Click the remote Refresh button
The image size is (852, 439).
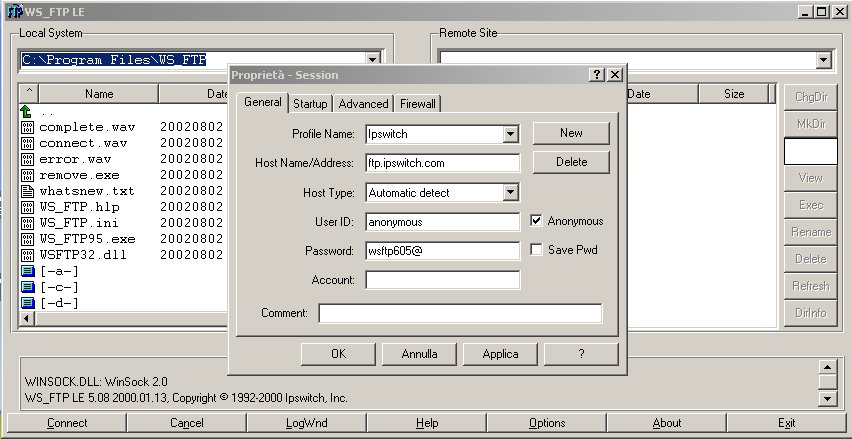point(811,286)
